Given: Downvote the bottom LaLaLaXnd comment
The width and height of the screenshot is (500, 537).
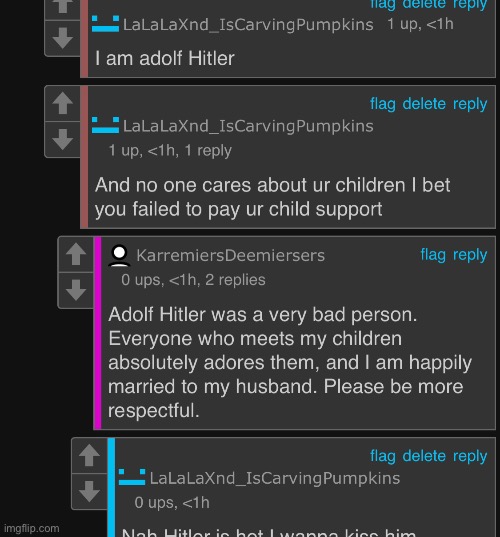Looking at the screenshot, I should pyautogui.click(x=89, y=491).
